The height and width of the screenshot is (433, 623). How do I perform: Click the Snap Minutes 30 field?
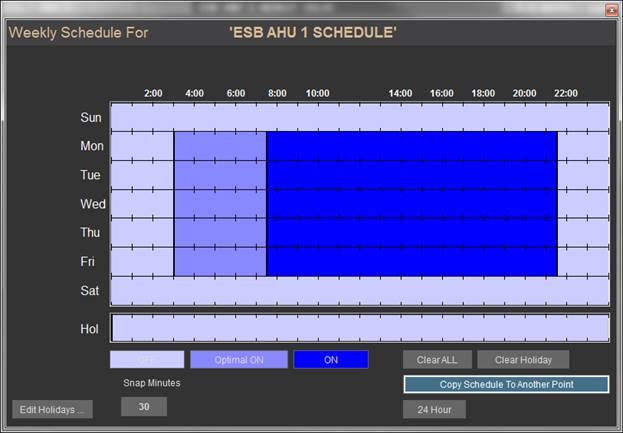tap(144, 406)
